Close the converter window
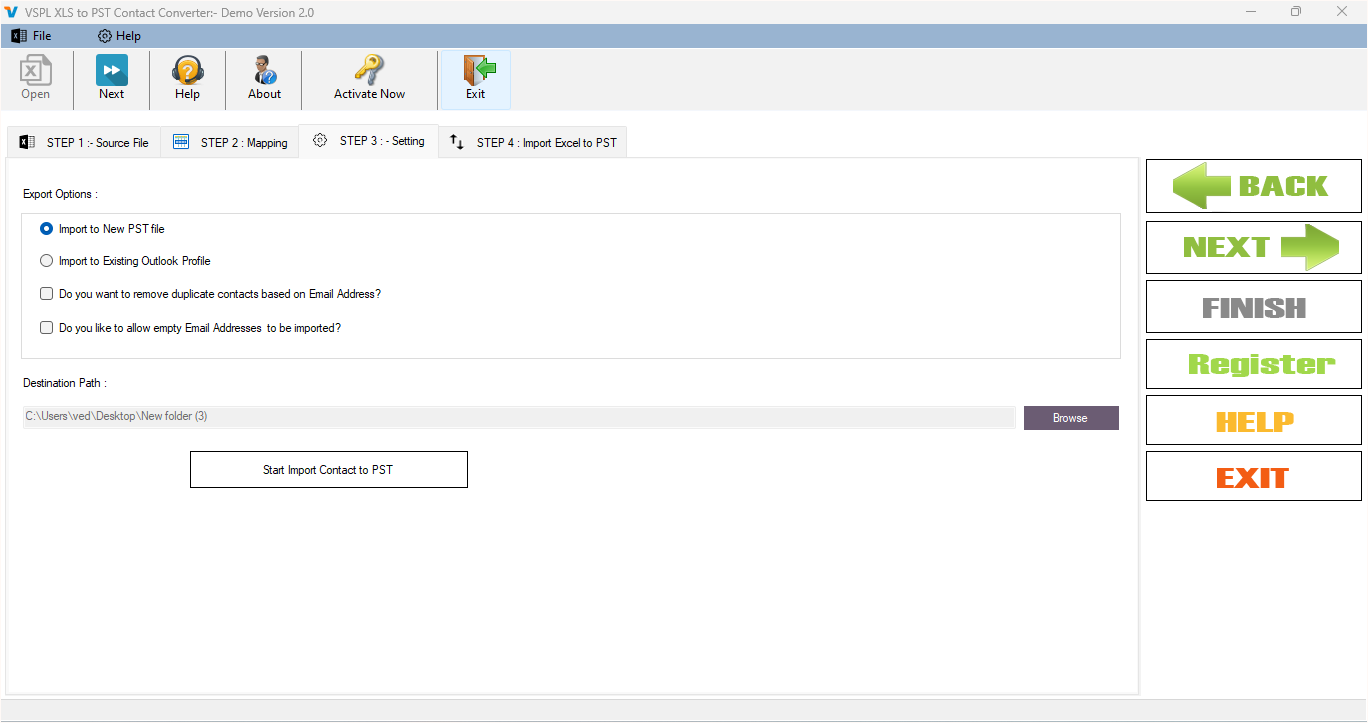 point(1342,12)
